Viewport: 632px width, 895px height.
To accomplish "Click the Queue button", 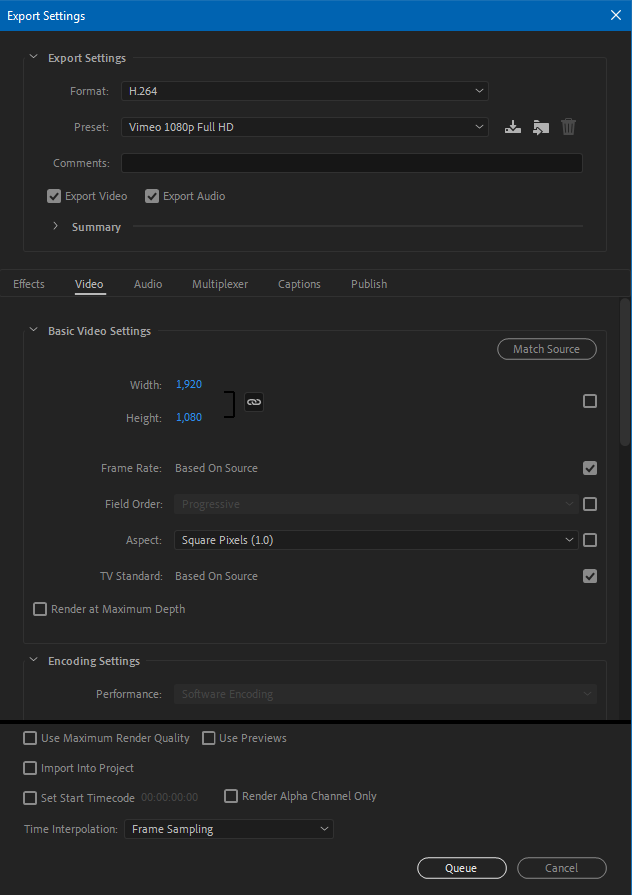I will click(x=461, y=868).
